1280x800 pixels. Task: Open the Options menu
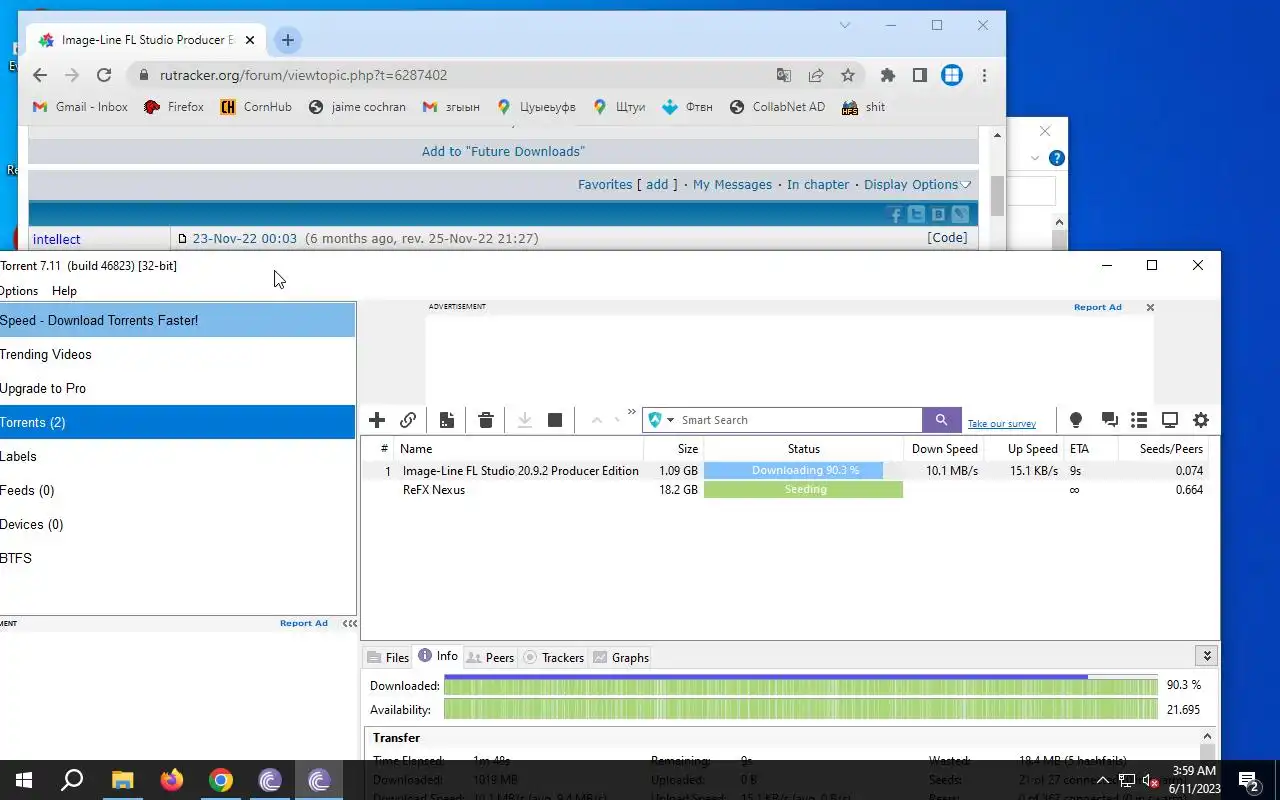tap(19, 291)
